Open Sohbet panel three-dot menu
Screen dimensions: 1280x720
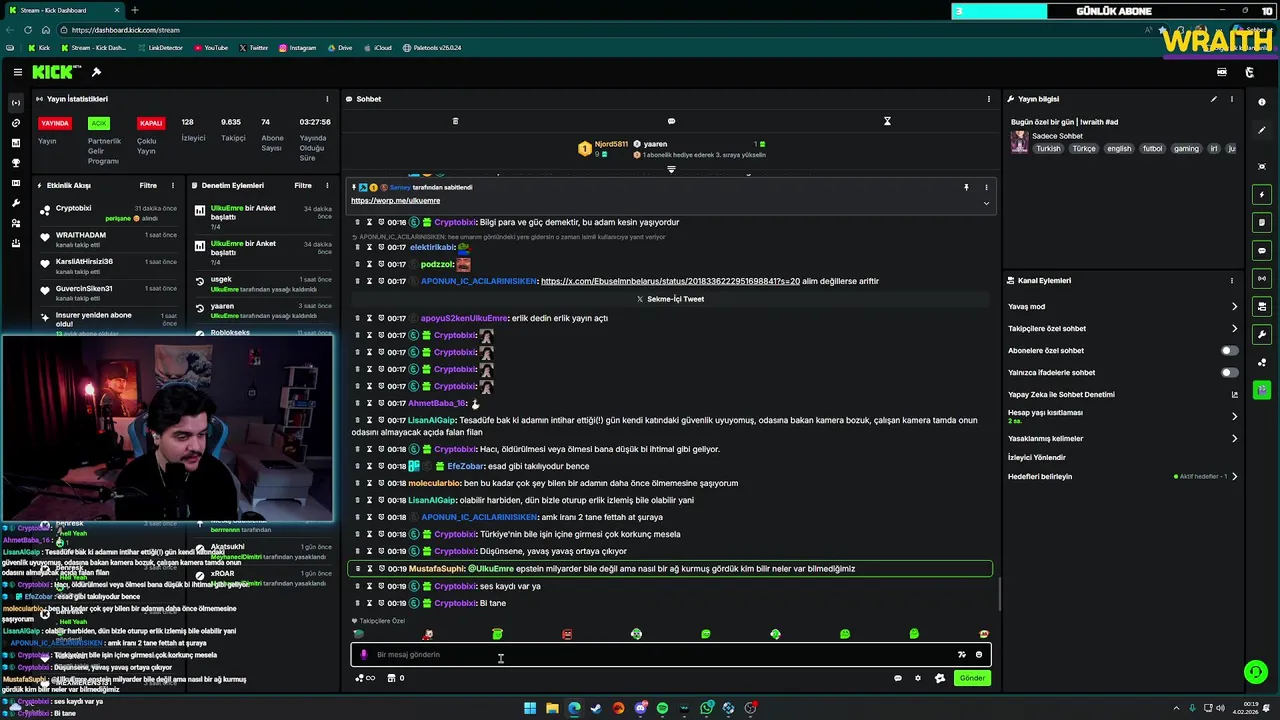(989, 99)
